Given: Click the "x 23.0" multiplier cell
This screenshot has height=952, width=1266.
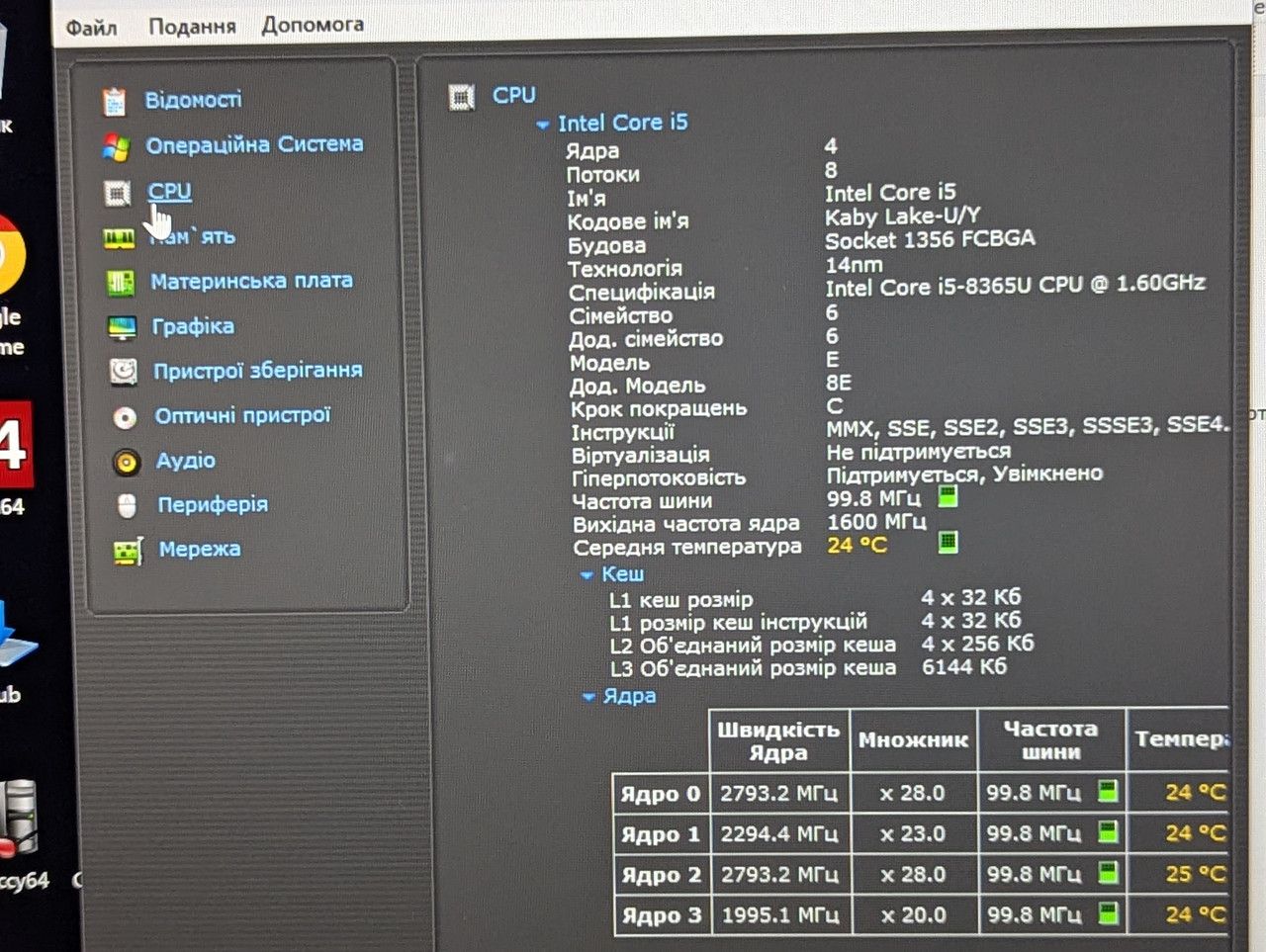Looking at the screenshot, I should tap(913, 834).
